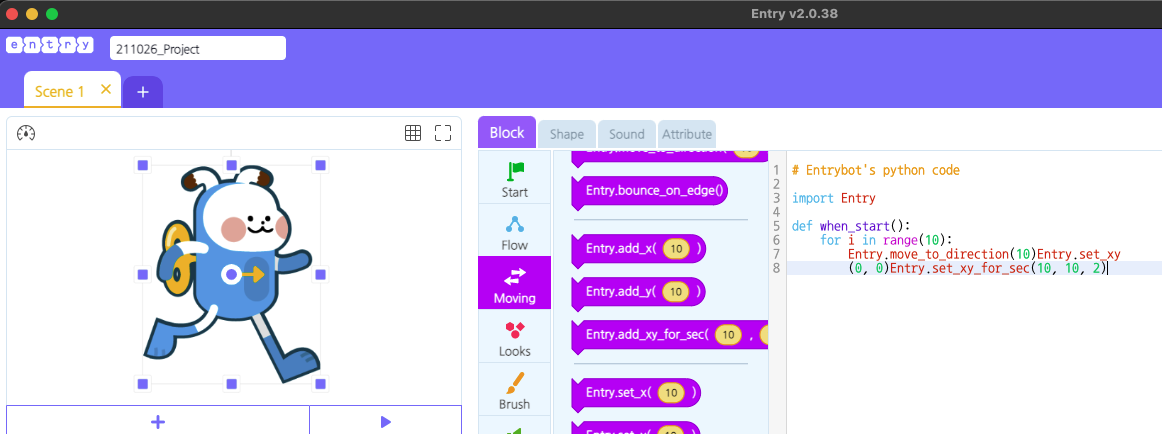Expand stage to fullscreen
Viewport: 1162px width, 434px height.
[x=443, y=133]
